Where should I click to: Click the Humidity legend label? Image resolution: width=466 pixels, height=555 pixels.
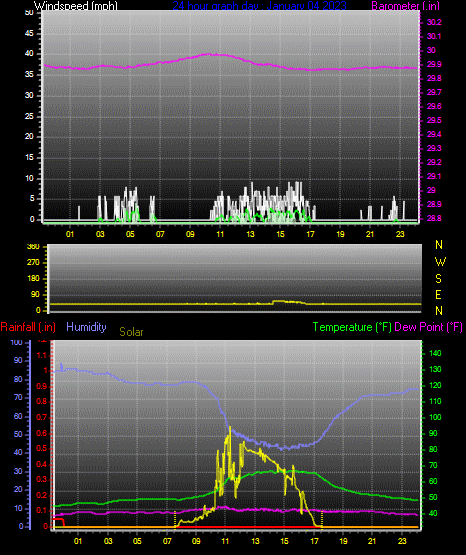click(86, 327)
